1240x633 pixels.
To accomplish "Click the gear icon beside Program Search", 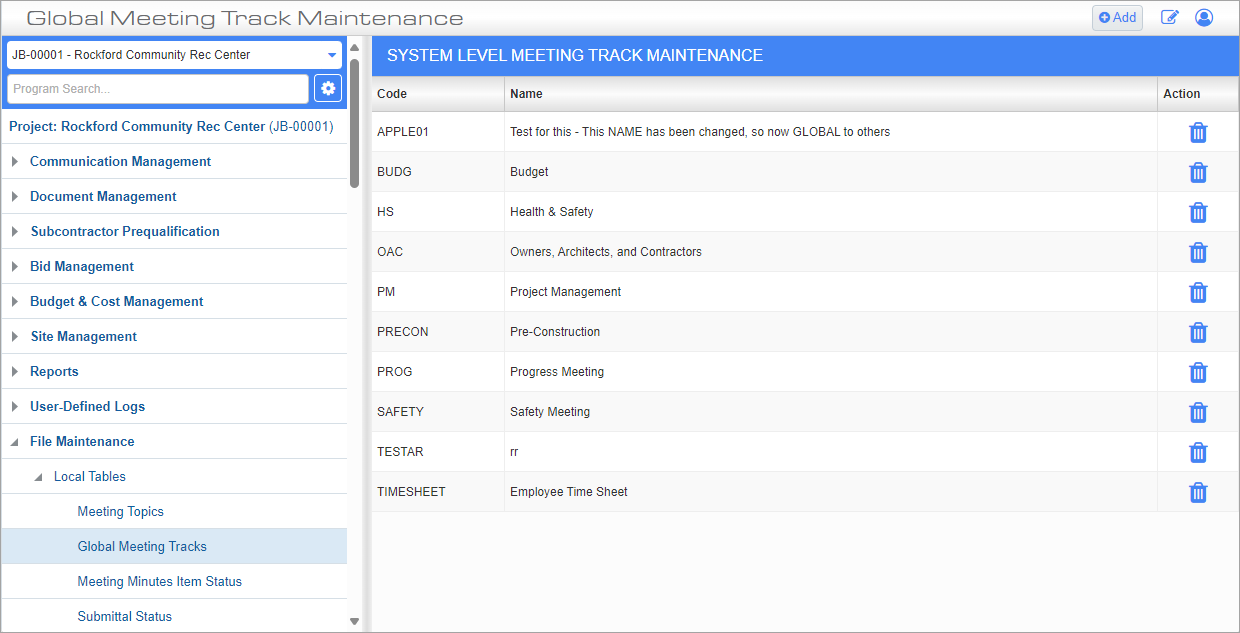I will [328, 88].
